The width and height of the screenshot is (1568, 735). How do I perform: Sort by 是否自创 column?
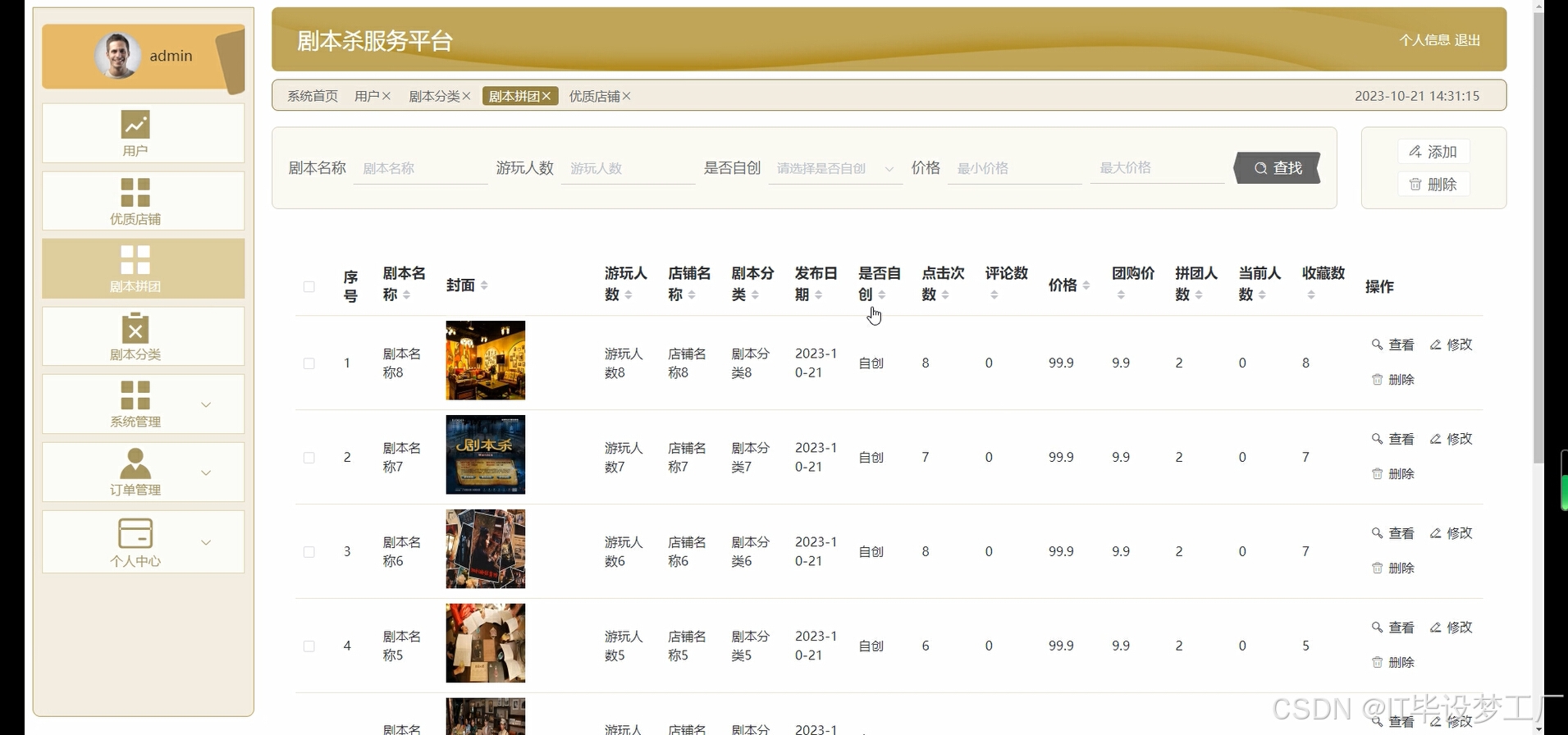tap(882, 294)
